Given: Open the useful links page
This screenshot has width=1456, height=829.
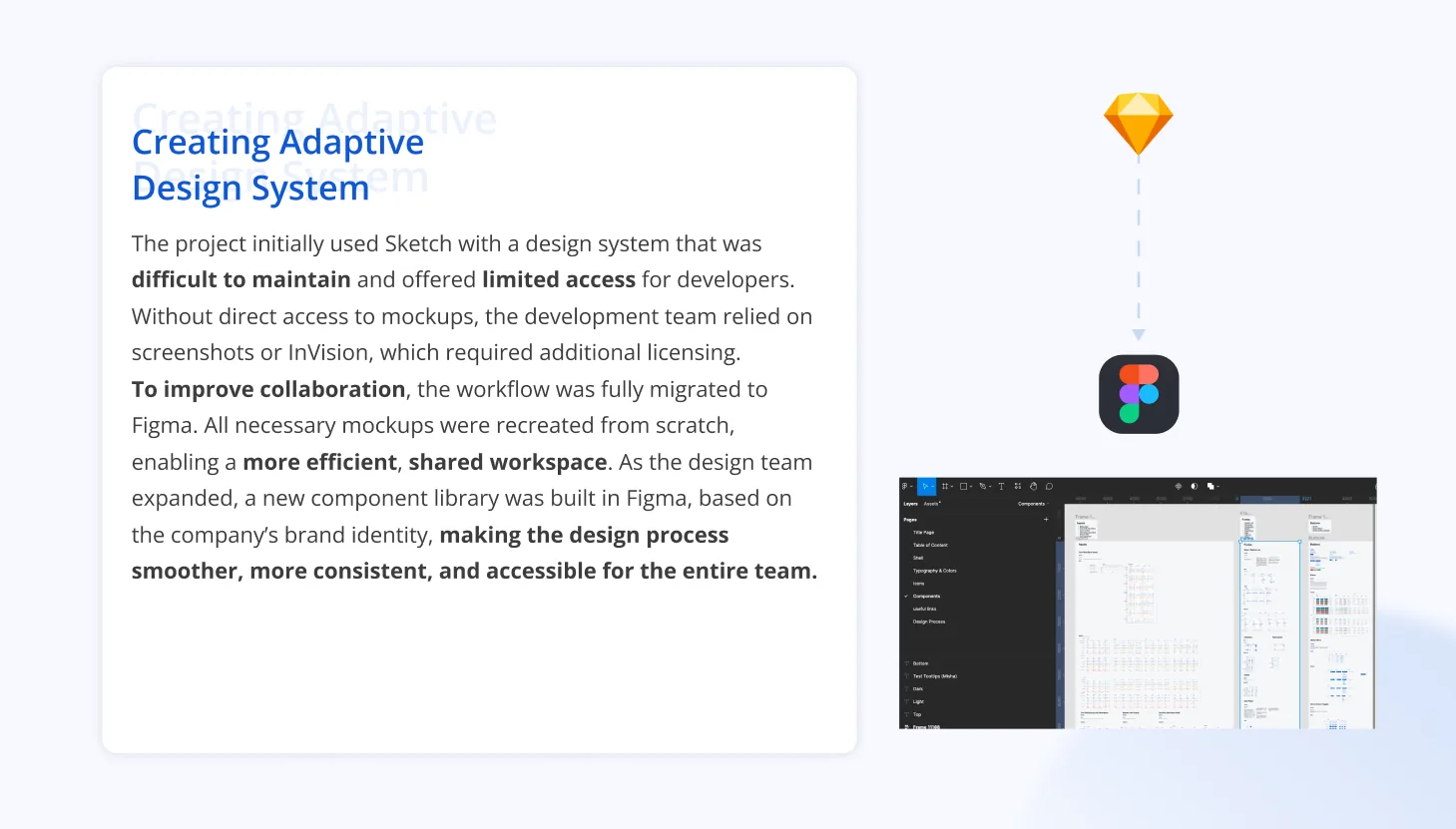Looking at the screenshot, I should (924, 609).
